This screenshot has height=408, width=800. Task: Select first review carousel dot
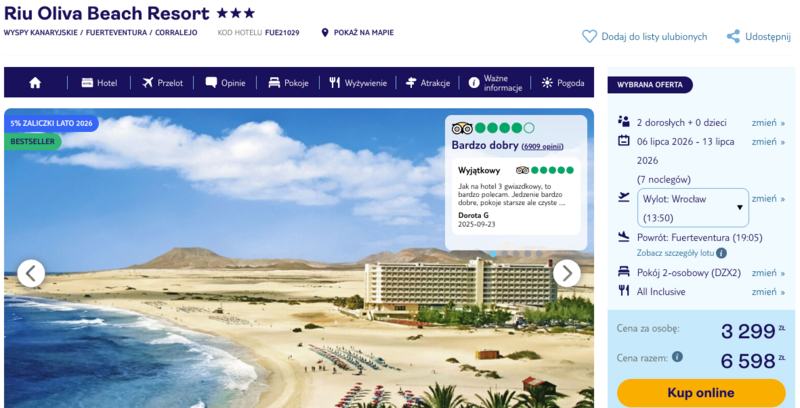[x=493, y=253]
